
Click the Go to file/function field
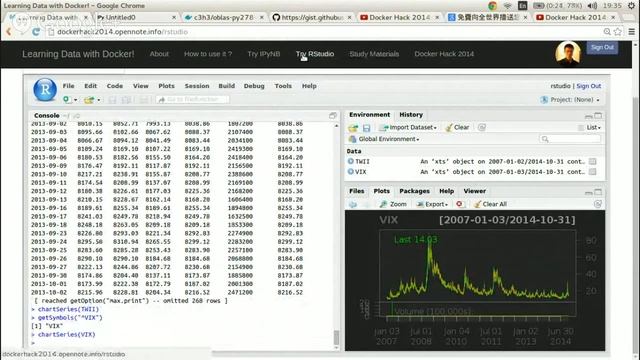(193, 100)
